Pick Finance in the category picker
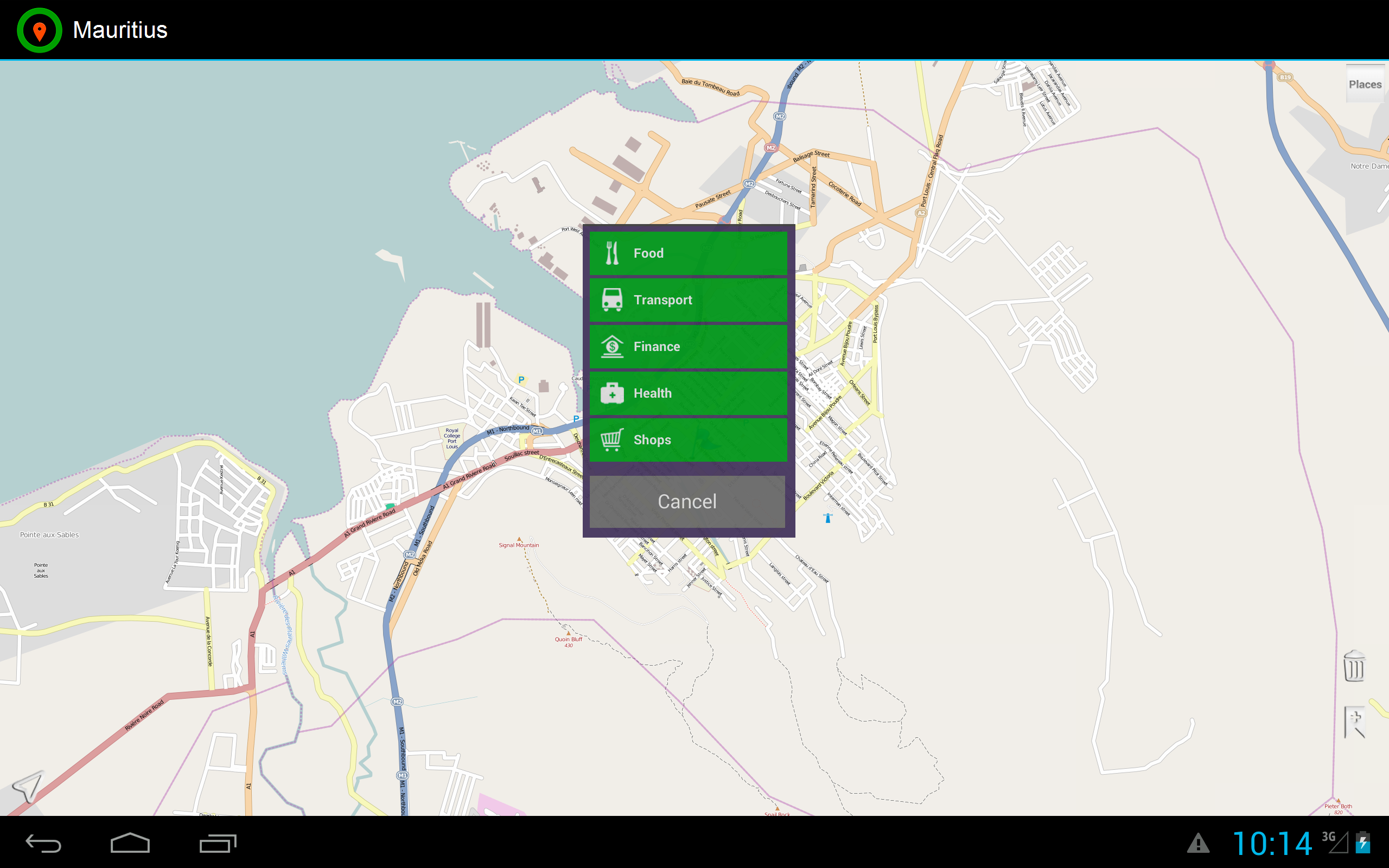This screenshot has height=868, width=1389. [x=687, y=346]
